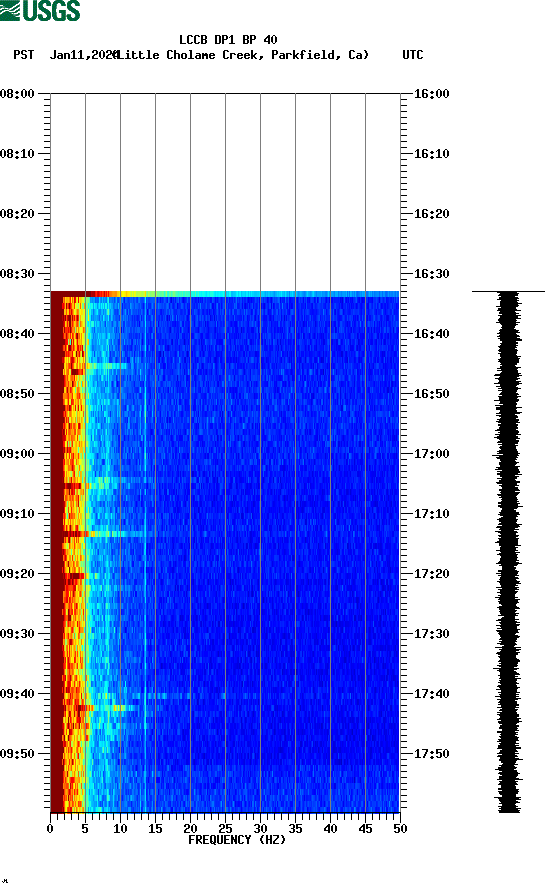Select the title text 'LCCB DP1 BP 40'
This screenshot has width=552, height=892.
pos(228,40)
